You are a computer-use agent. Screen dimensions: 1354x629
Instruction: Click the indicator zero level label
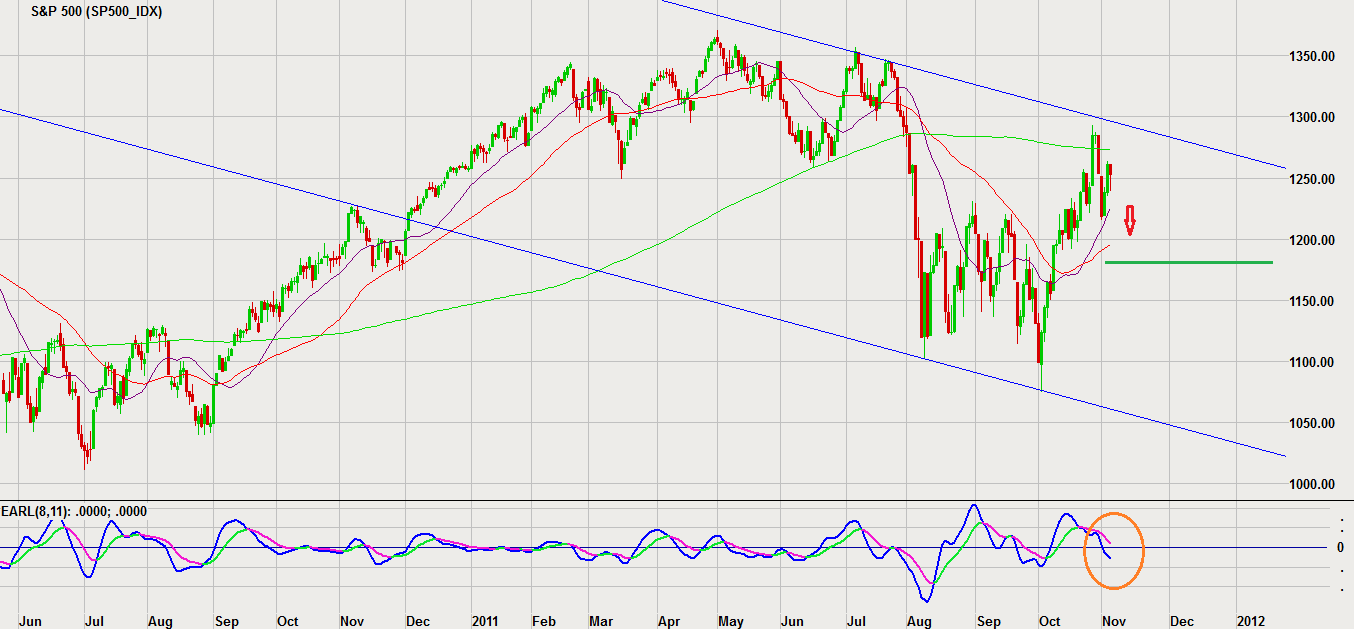point(1340,547)
